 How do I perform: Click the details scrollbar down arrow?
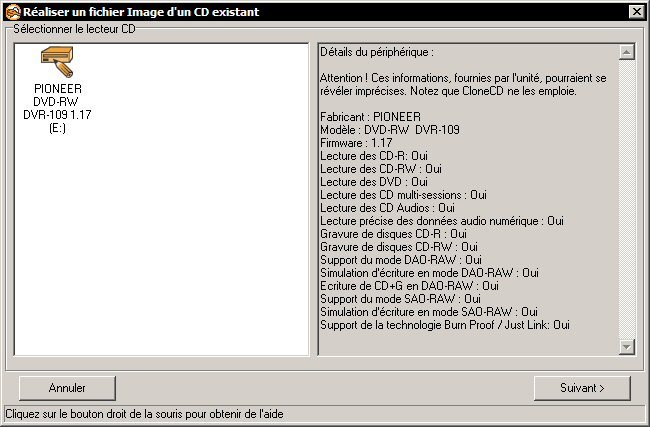(x=627, y=347)
